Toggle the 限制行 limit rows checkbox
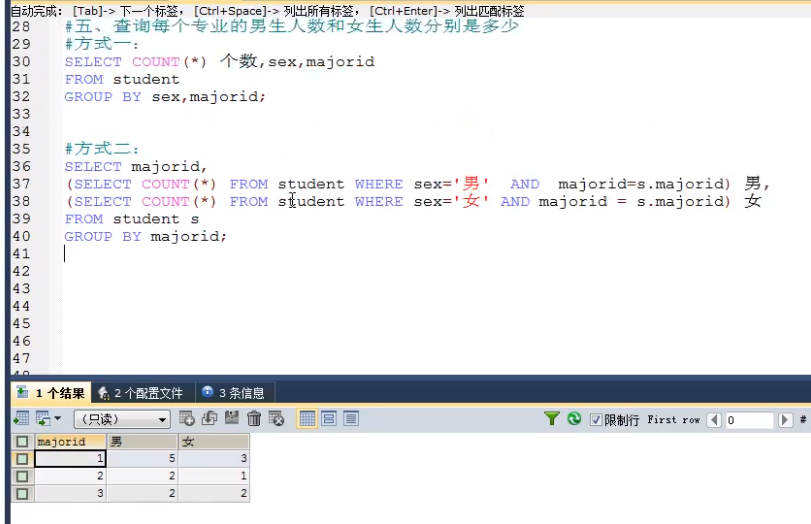Screen dimensions: 811x524 click(596, 420)
